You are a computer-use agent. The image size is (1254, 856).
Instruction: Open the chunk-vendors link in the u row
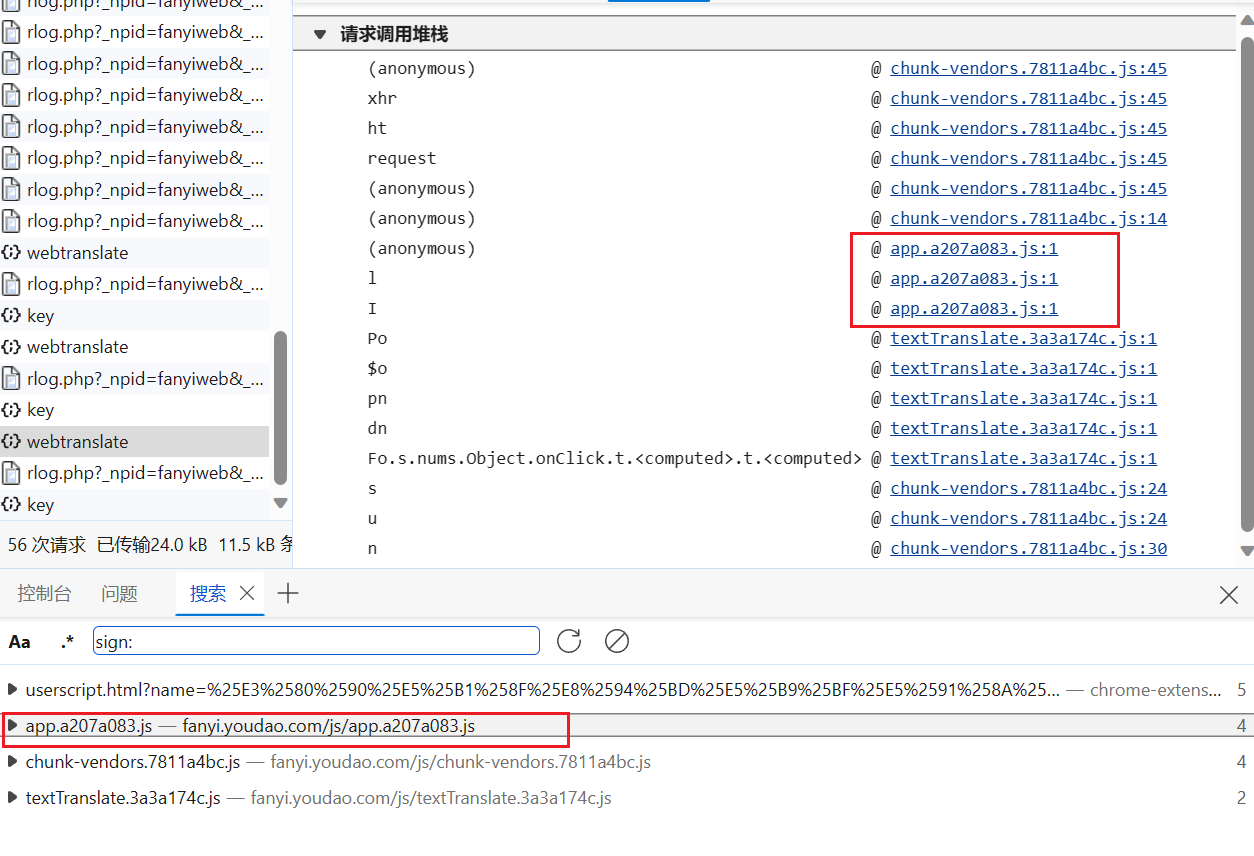(1028, 518)
